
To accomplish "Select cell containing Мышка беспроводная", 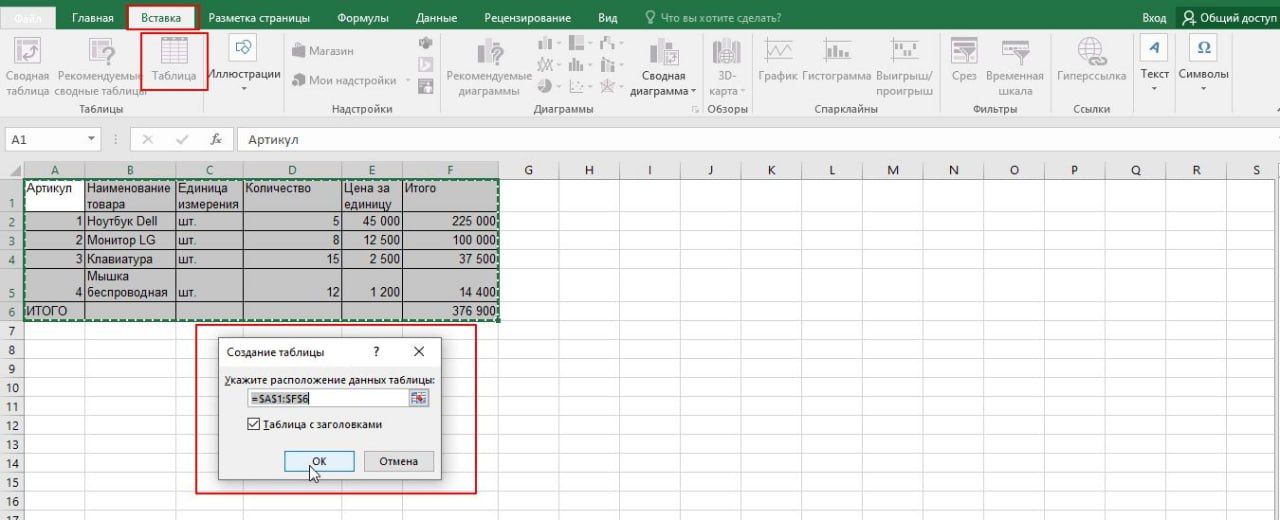I will pos(130,285).
